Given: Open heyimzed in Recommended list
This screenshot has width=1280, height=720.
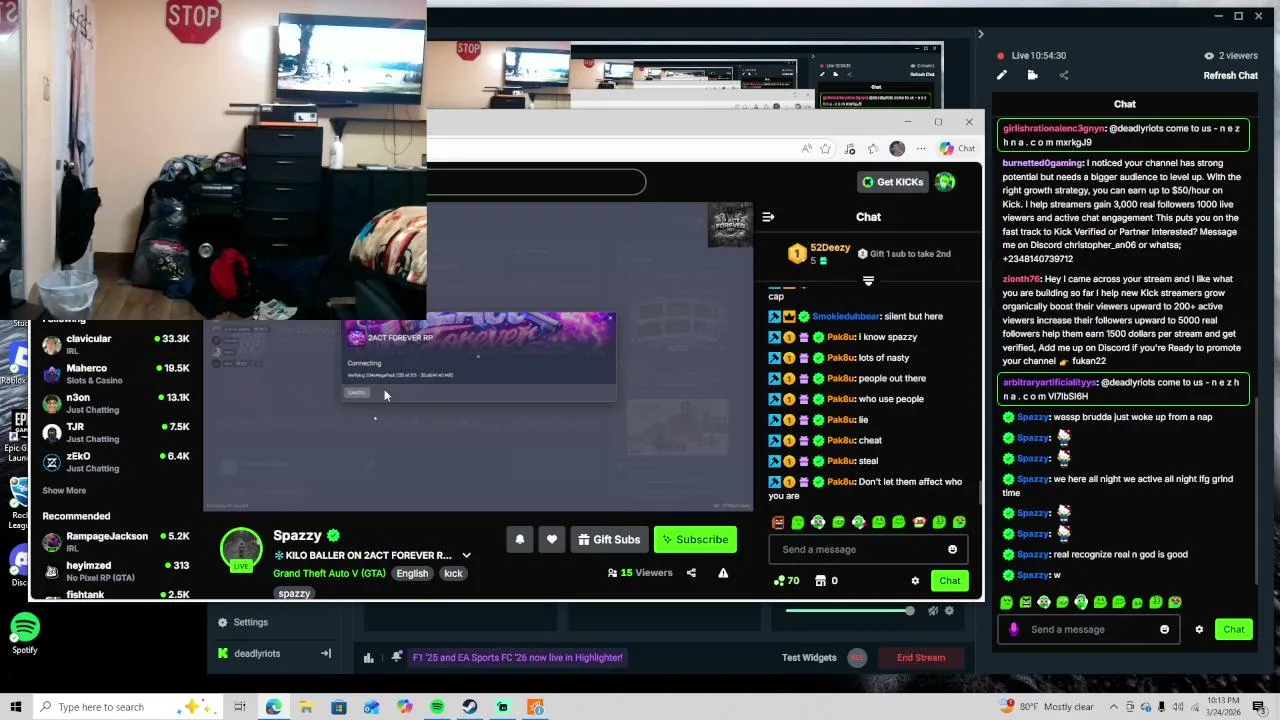Looking at the screenshot, I should [115, 571].
